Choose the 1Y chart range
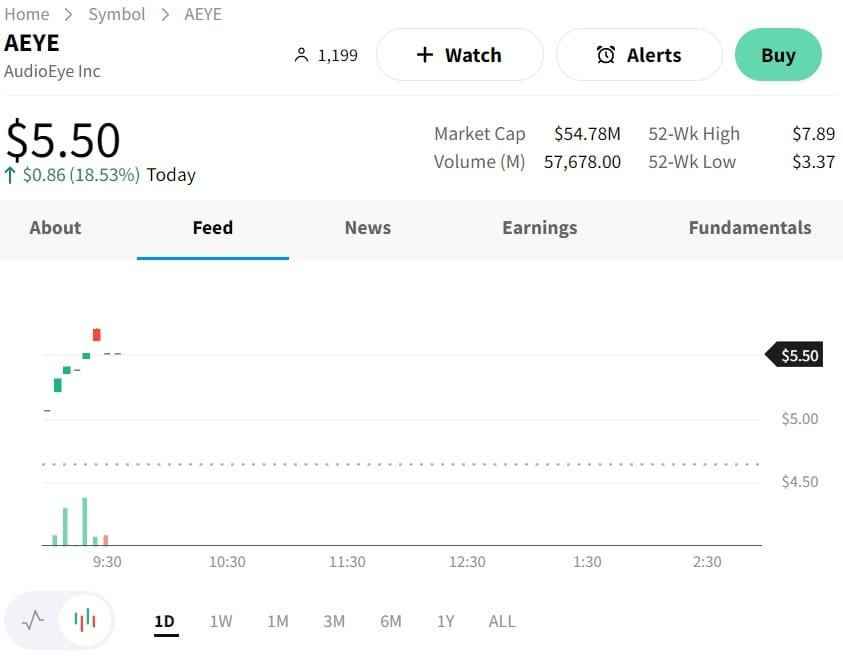This screenshot has height=657, width=843. pos(445,621)
